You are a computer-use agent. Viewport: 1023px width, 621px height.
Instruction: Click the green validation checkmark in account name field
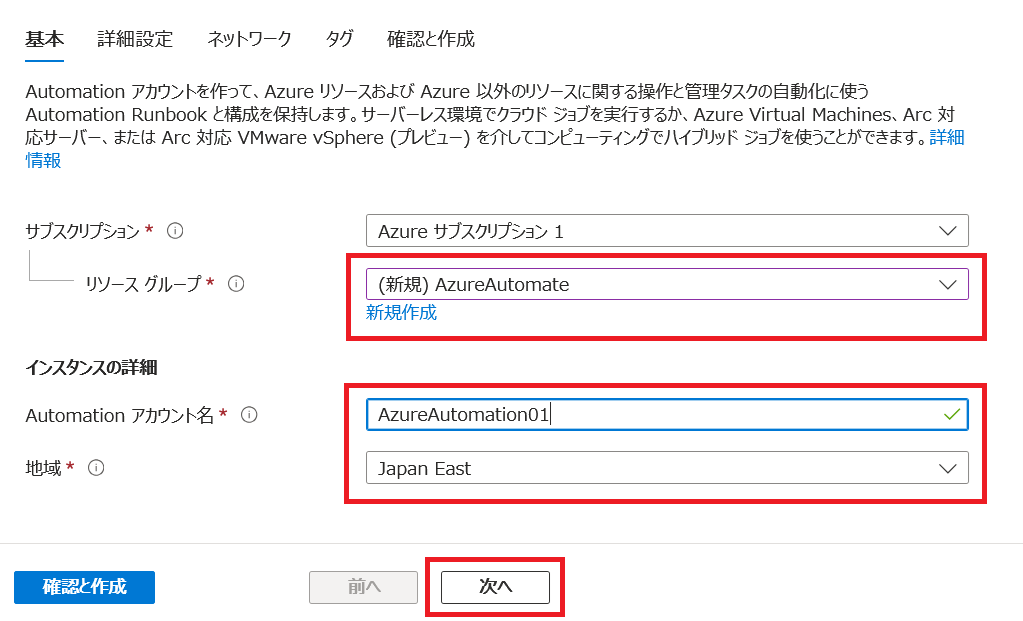pos(952,414)
